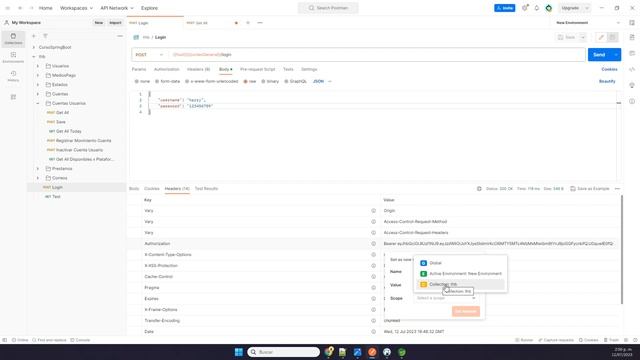Open the Save button dropdown arrow
This screenshot has height=360, width=640.
pyautogui.click(x=583, y=37)
